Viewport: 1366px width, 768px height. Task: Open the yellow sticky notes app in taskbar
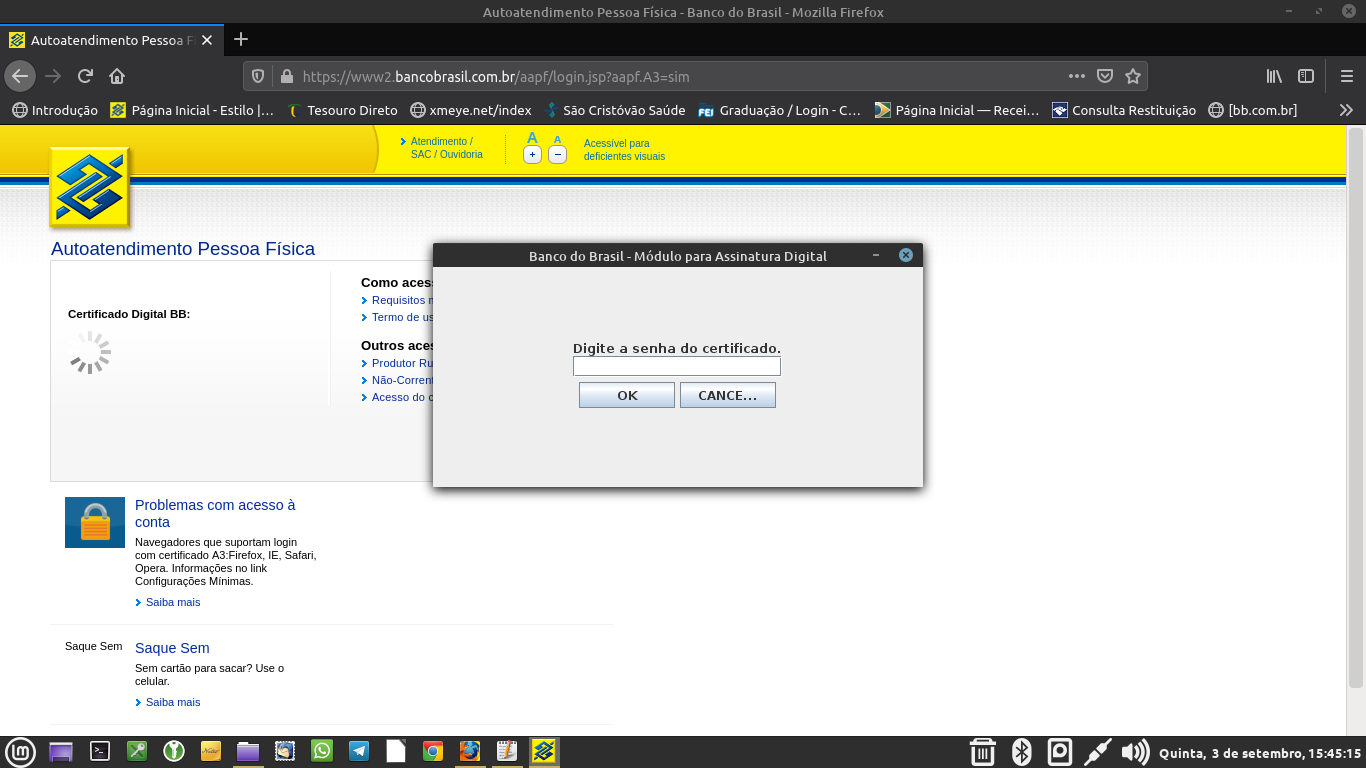211,751
